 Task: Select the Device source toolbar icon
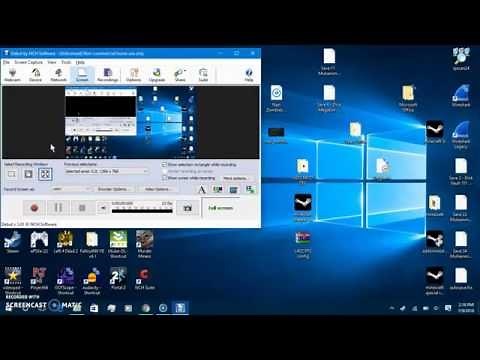[35, 75]
